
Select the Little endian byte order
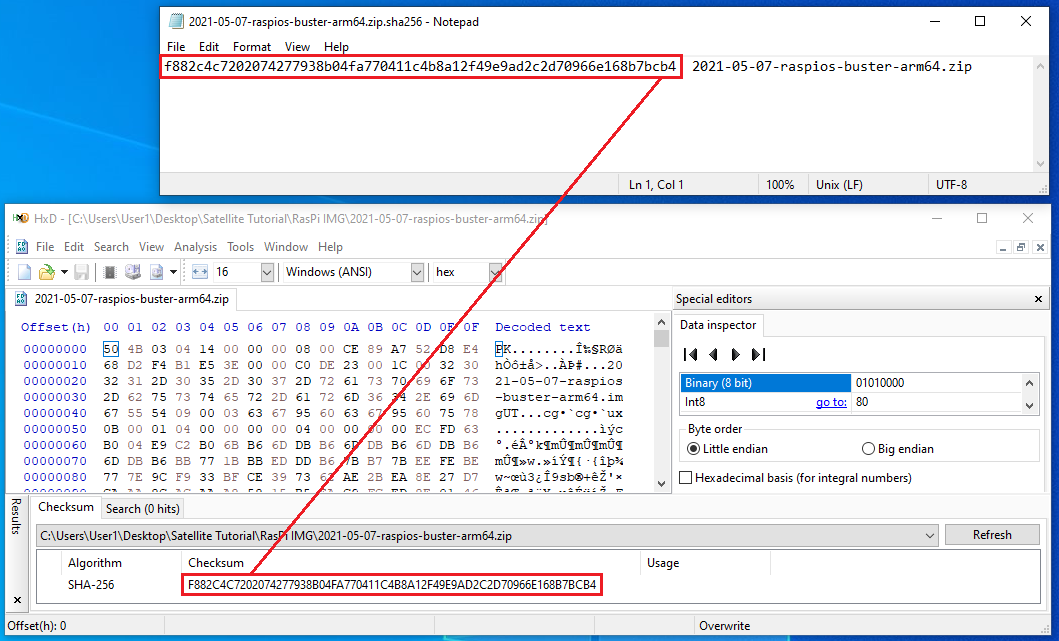[x=694, y=449]
